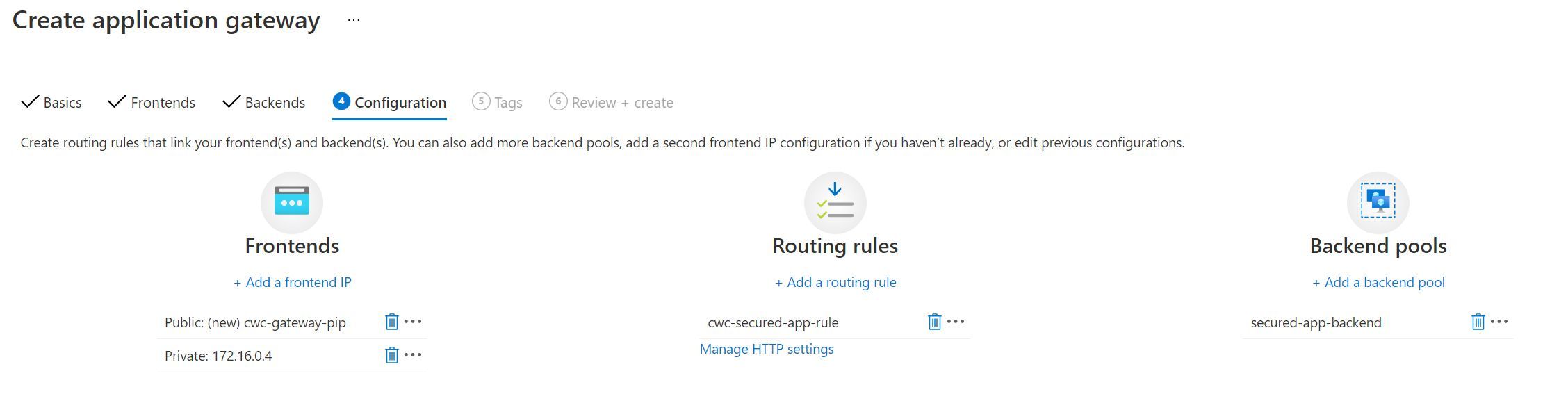Delete the Private: 172.16.0.4 frontend
This screenshot has width=1568, height=410.
click(391, 355)
